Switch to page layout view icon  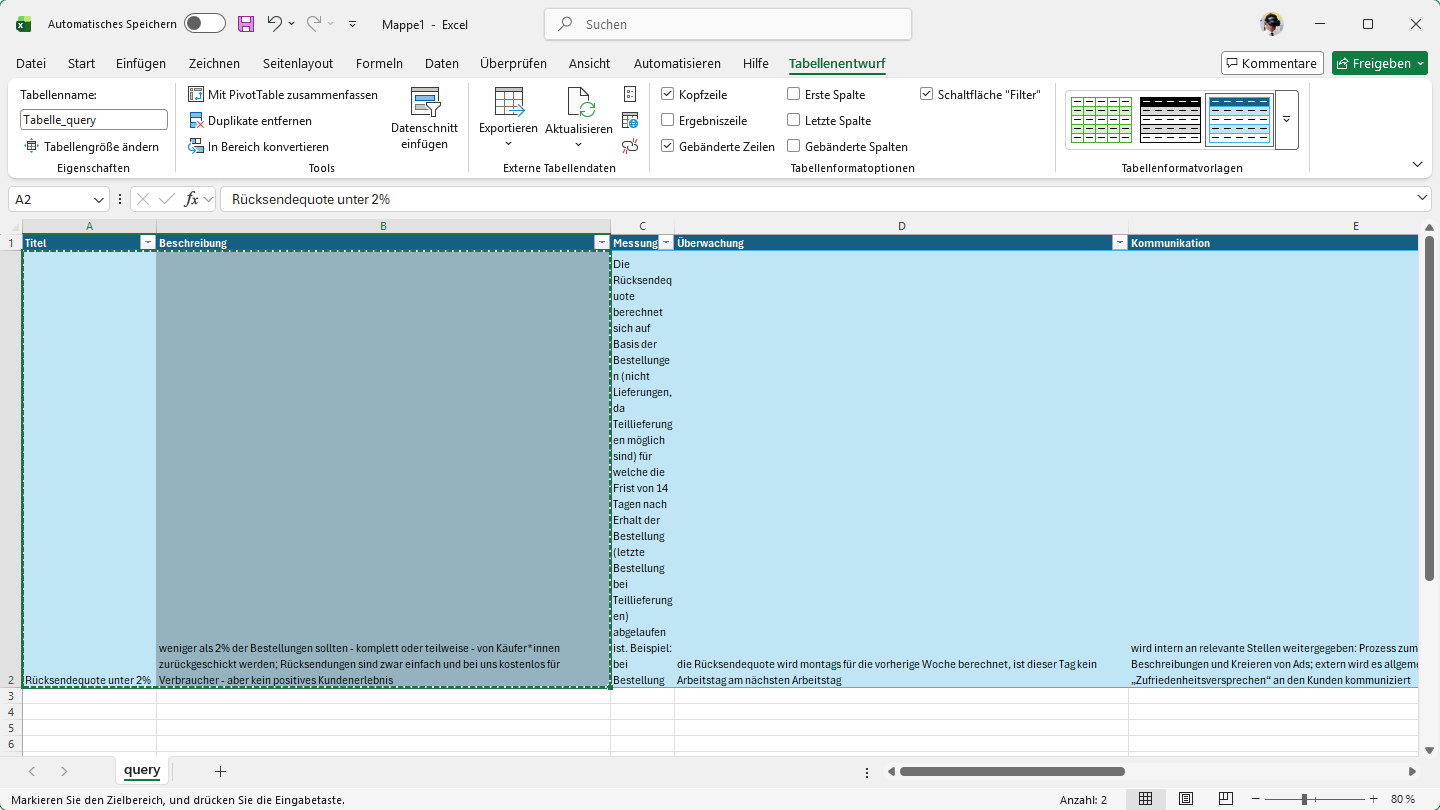tap(1186, 799)
